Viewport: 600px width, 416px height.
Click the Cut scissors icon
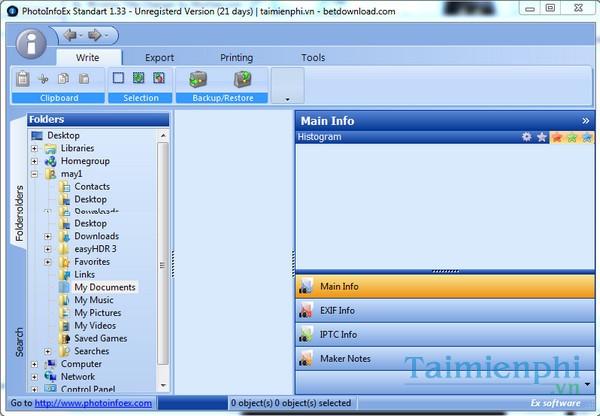pyautogui.click(x=43, y=78)
